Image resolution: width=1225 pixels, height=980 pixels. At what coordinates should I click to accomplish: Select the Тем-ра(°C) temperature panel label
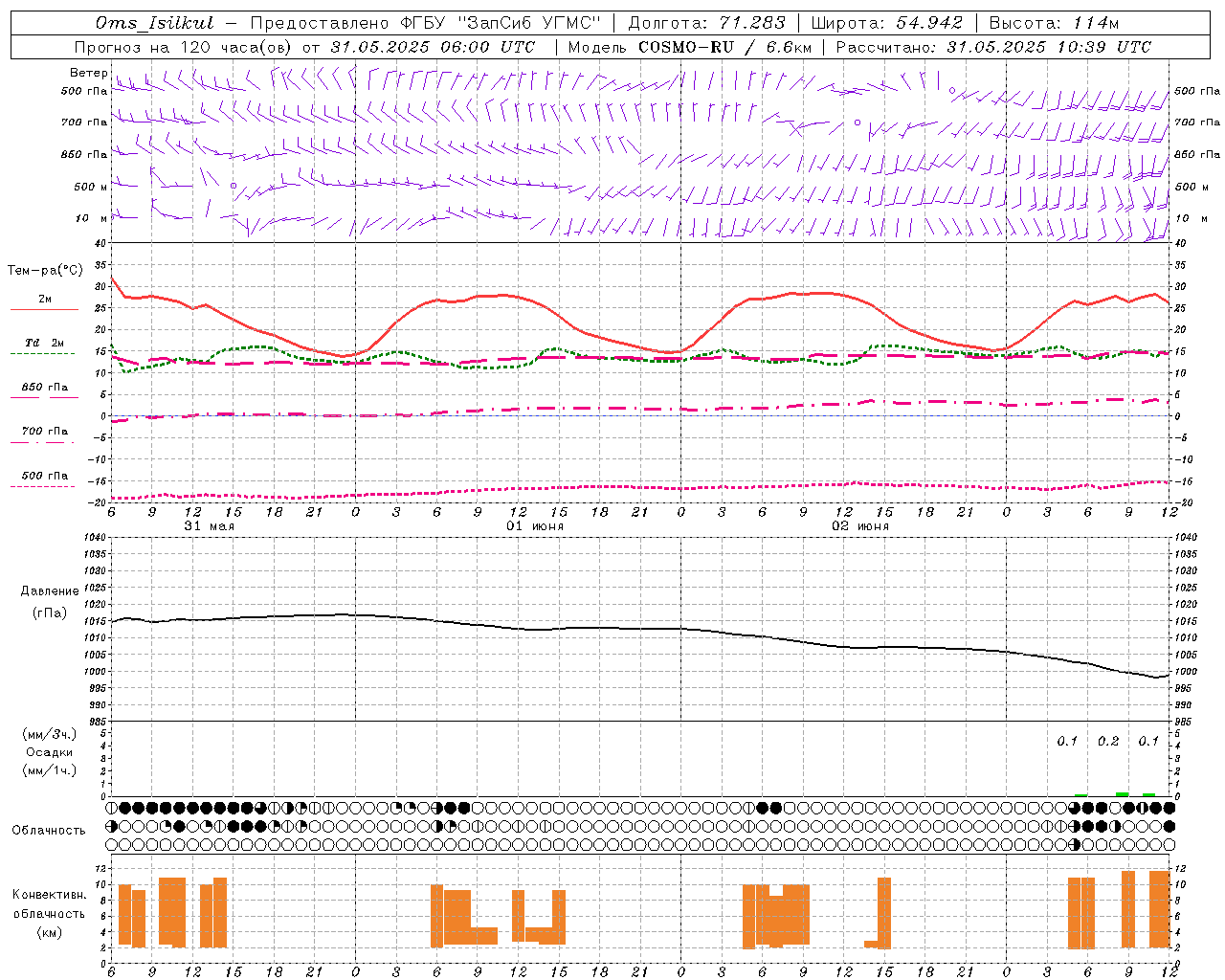coord(45,271)
